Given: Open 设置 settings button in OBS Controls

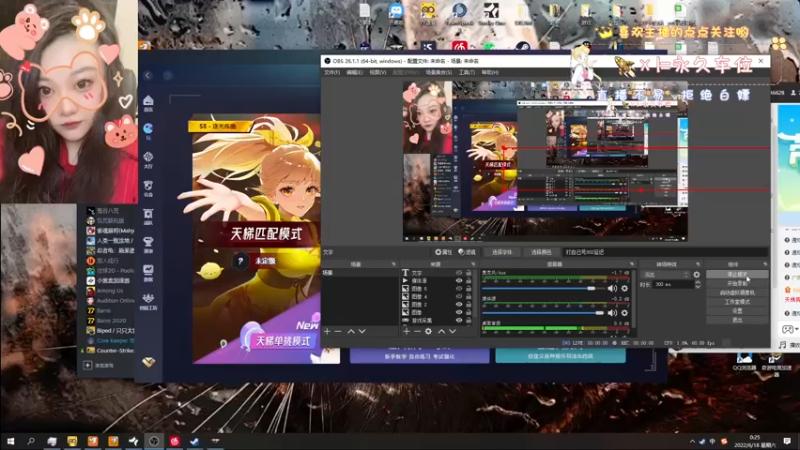Looking at the screenshot, I should [737, 311].
